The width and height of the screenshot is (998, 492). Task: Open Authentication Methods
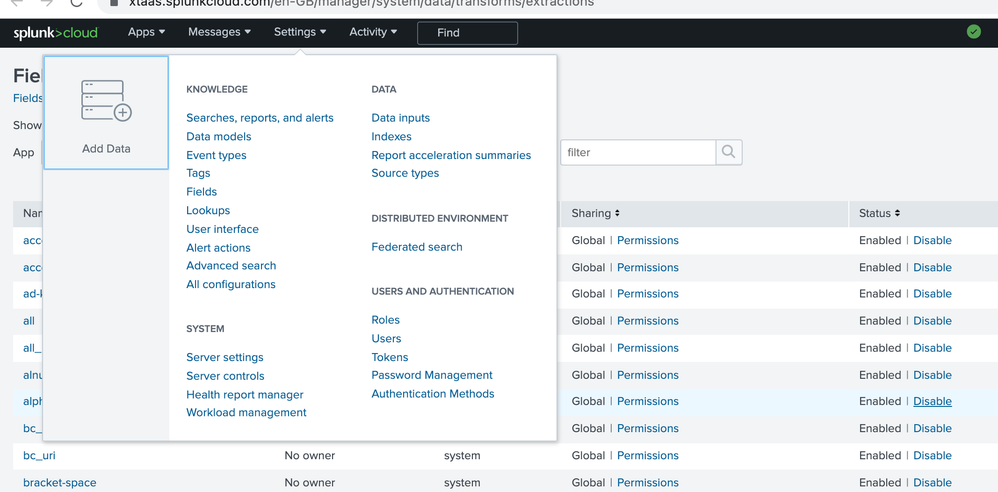[x=433, y=394]
